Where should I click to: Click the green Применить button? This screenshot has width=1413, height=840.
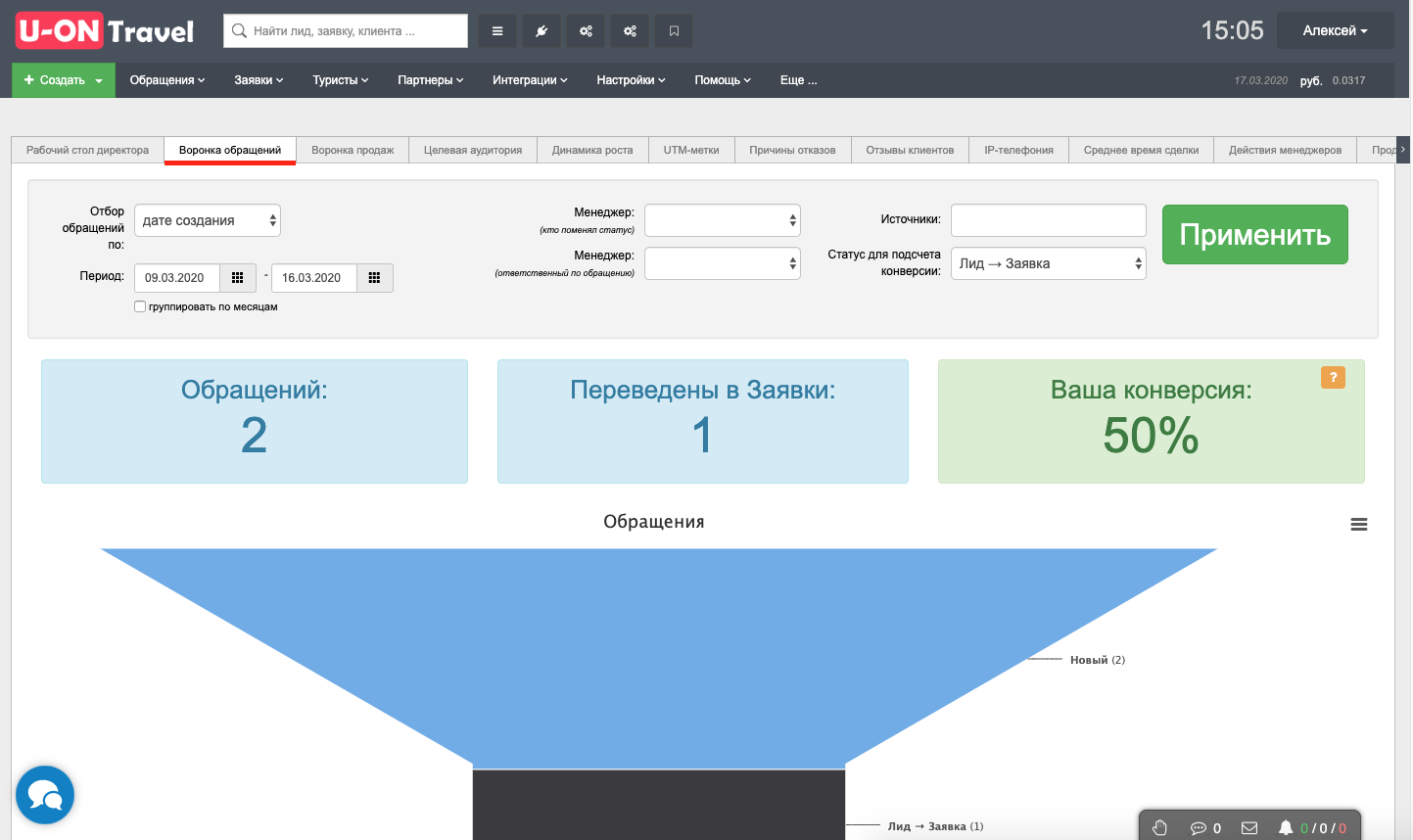(1254, 234)
